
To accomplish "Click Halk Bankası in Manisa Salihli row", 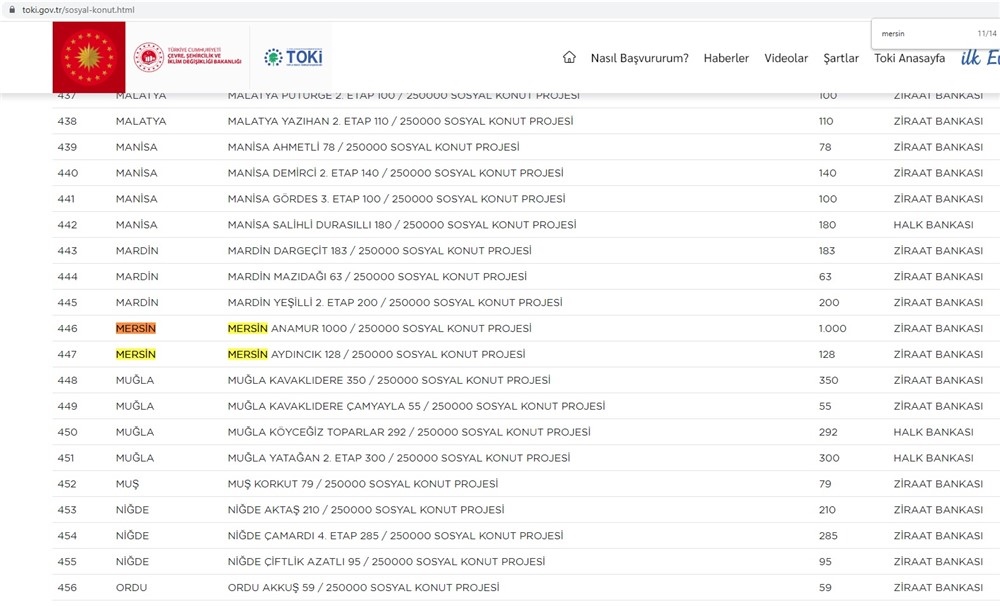I will click(933, 225).
